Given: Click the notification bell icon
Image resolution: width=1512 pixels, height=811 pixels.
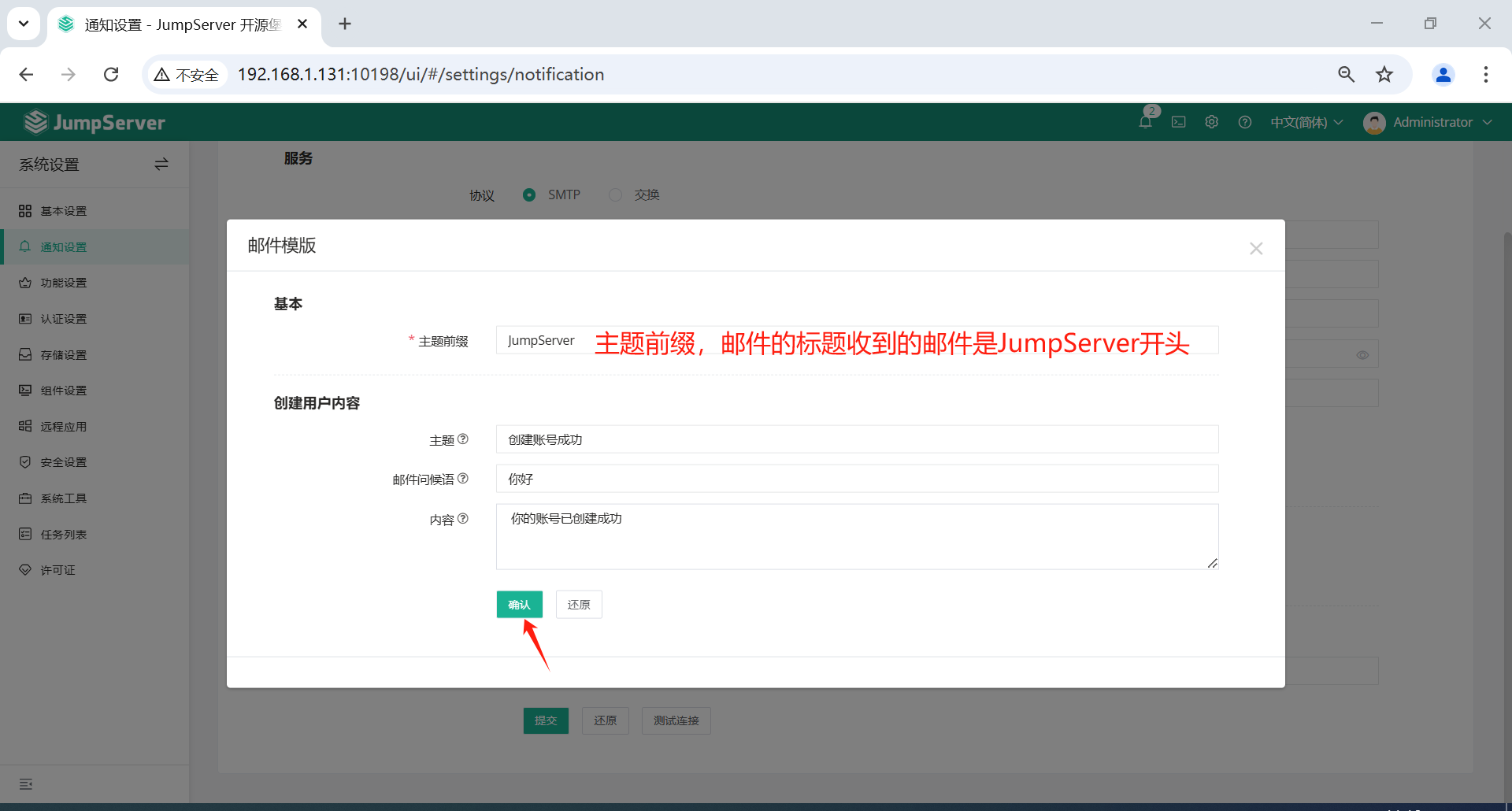Looking at the screenshot, I should point(1145,122).
